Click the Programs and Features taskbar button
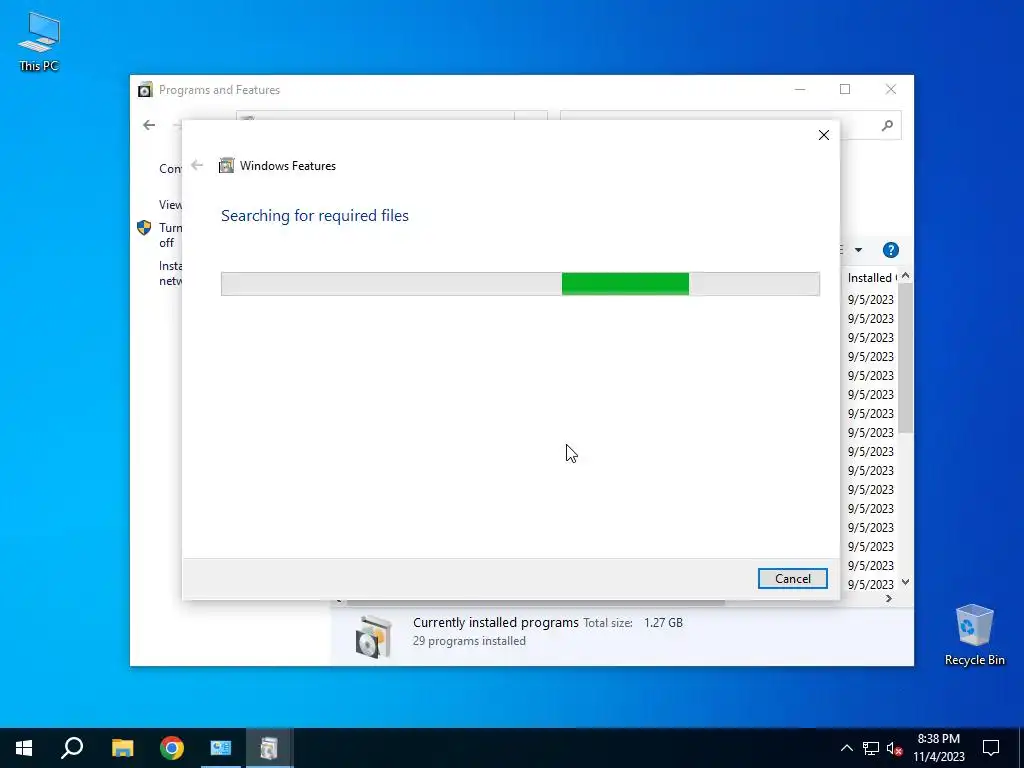1024x768 pixels. pos(269,748)
